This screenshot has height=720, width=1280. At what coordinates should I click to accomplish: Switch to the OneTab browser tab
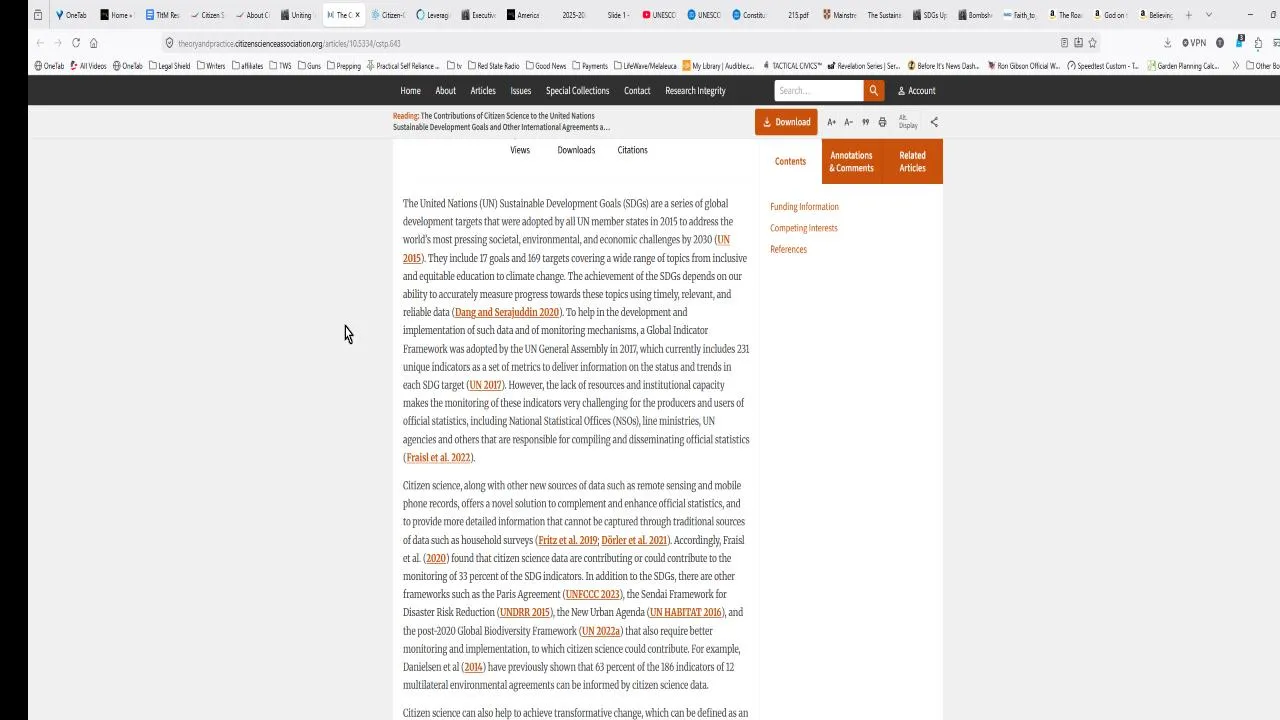coord(70,15)
